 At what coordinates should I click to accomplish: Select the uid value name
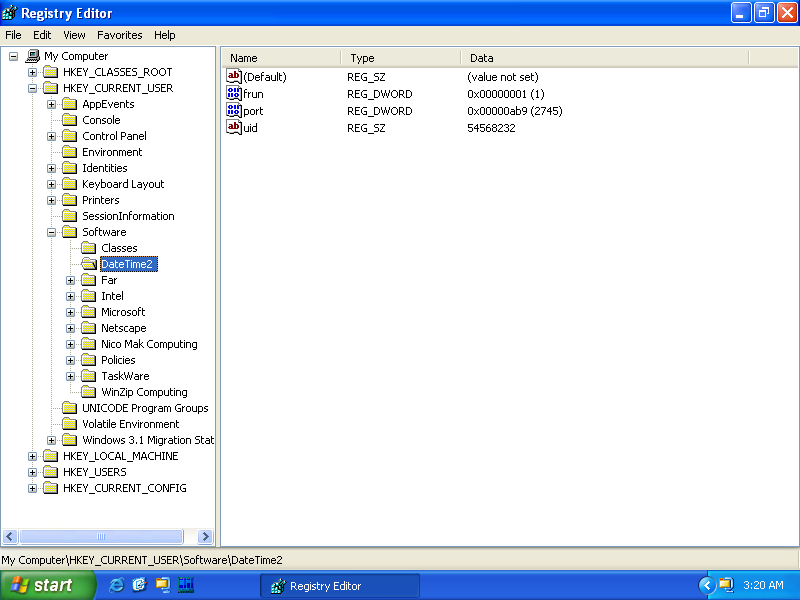pyautogui.click(x=250, y=128)
